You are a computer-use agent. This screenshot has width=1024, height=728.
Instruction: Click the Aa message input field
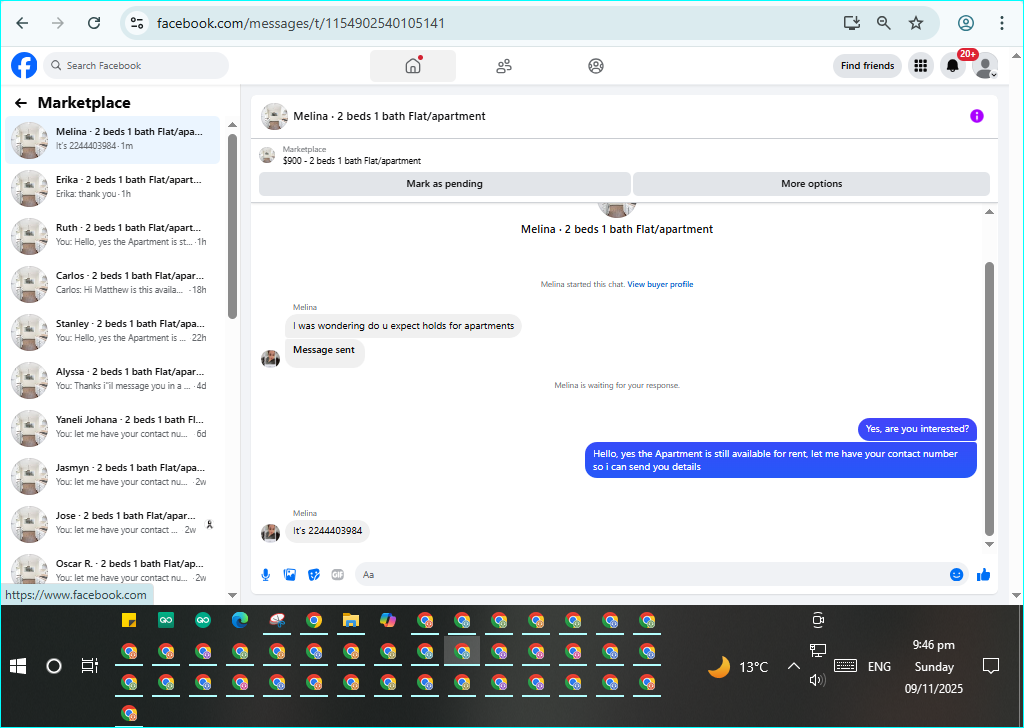[x=650, y=575]
